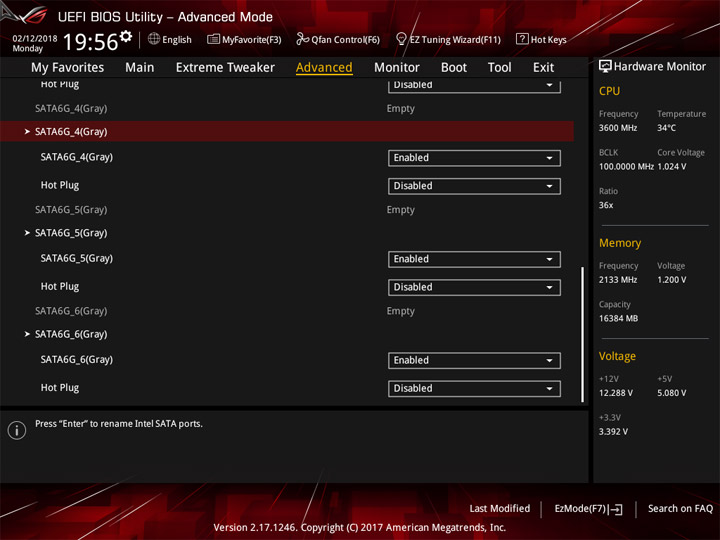Open the partially visible top Hot Plug dropdown
The image size is (720, 540).
click(x=474, y=86)
